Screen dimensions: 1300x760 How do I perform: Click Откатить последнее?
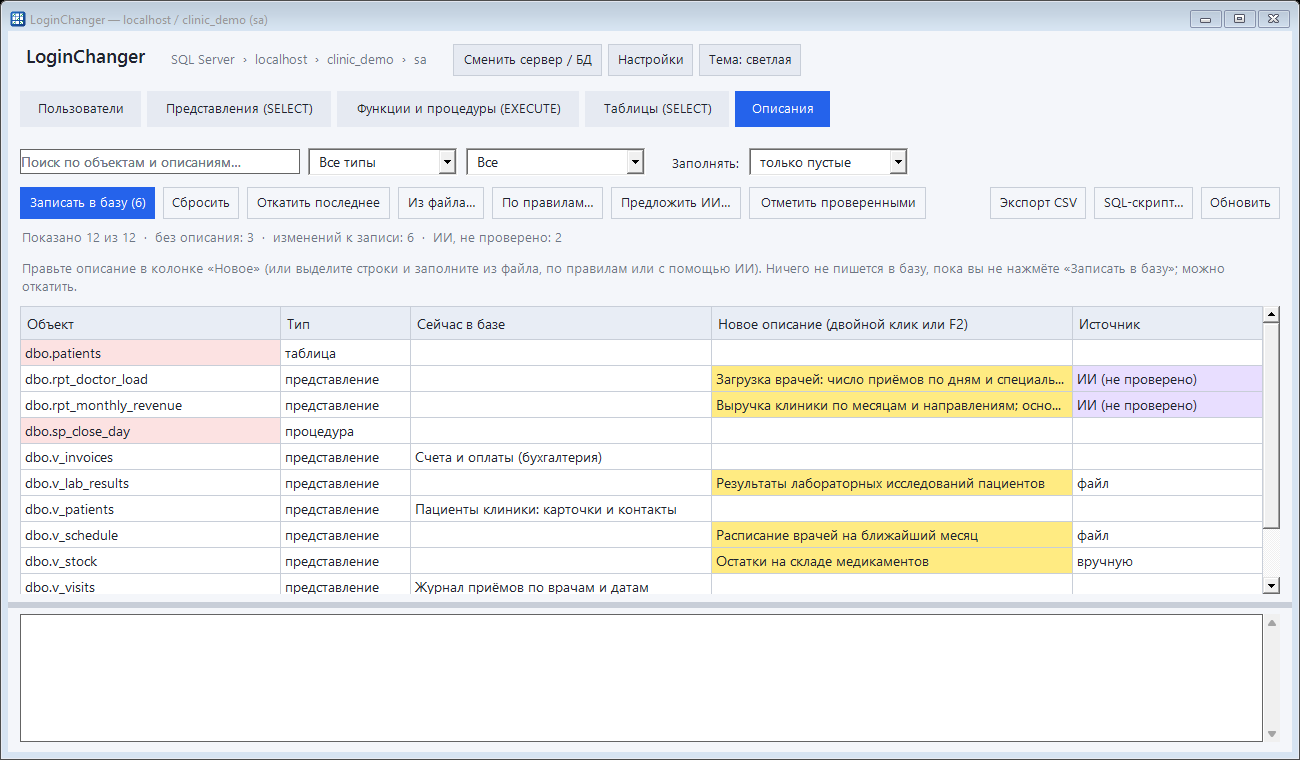pyautogui.click(x=318, y=203)
